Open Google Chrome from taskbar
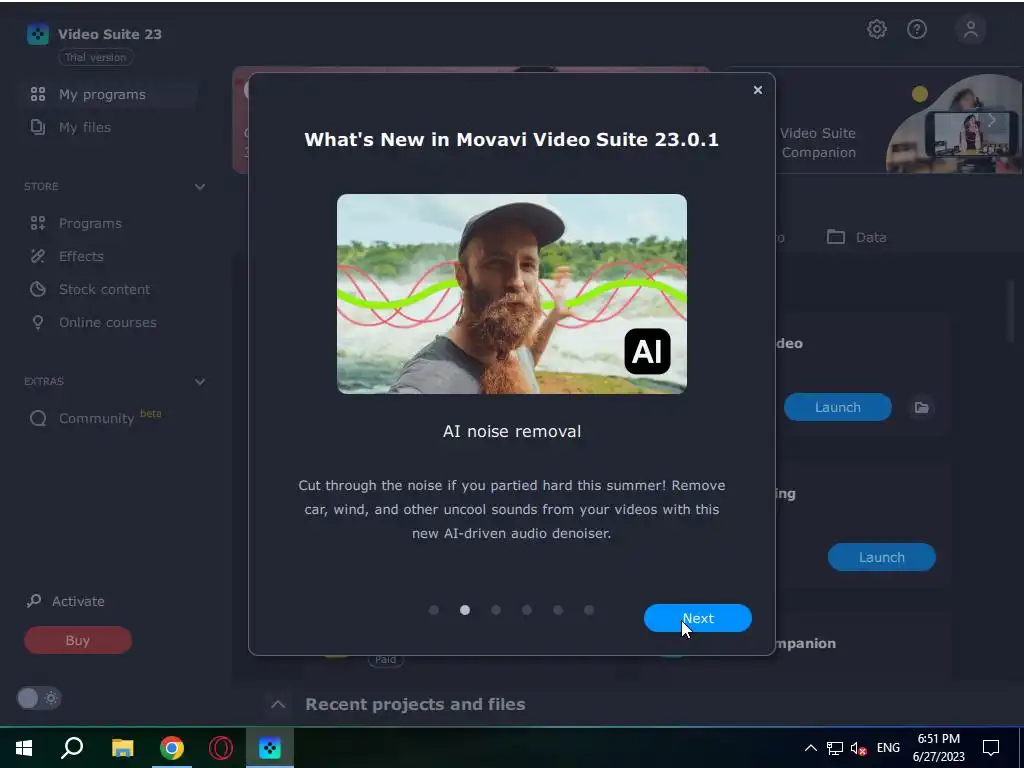Viewport: 1024px width, 768px height. 172,748
